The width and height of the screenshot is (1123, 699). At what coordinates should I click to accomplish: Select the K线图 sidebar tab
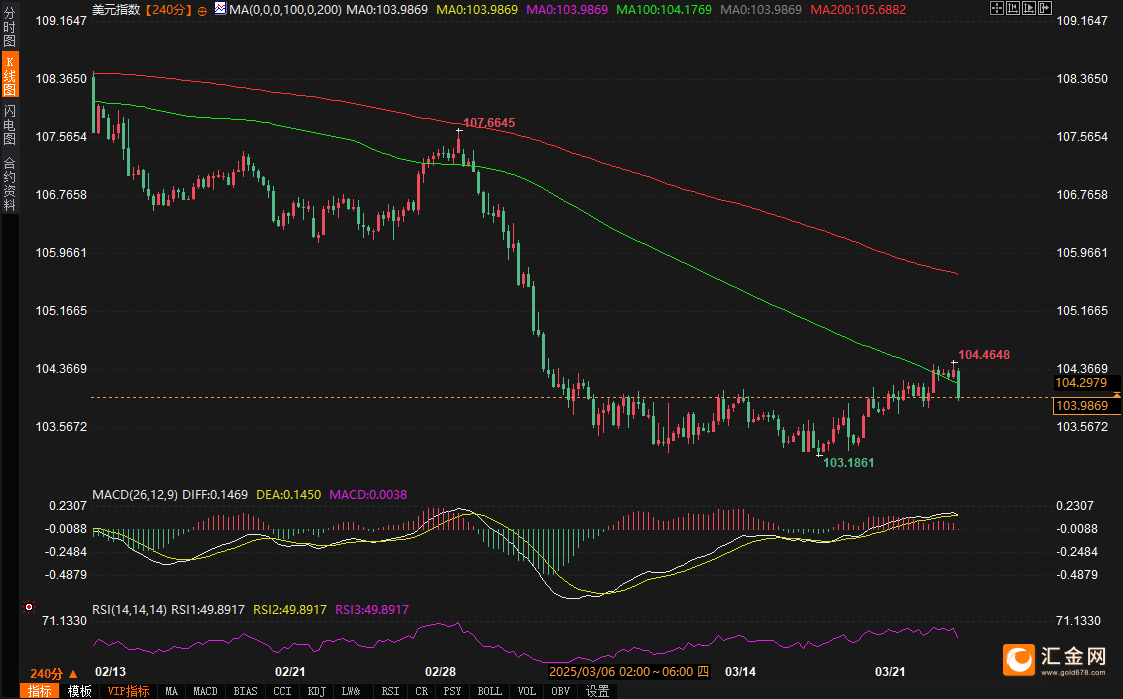[x=10, y=74]
